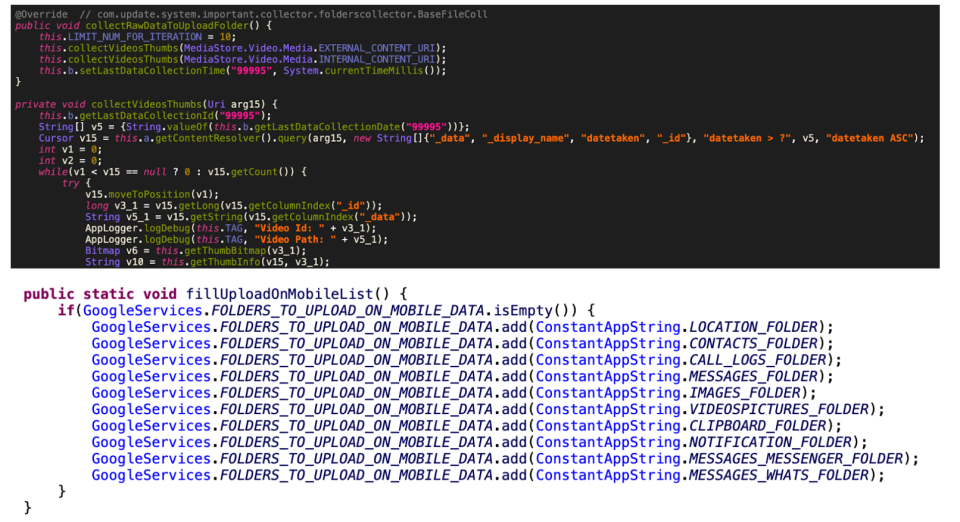Click the LOCATION_FOLDER constant
The height and width of the screenshot is (522, 960).
coord(753,327)
